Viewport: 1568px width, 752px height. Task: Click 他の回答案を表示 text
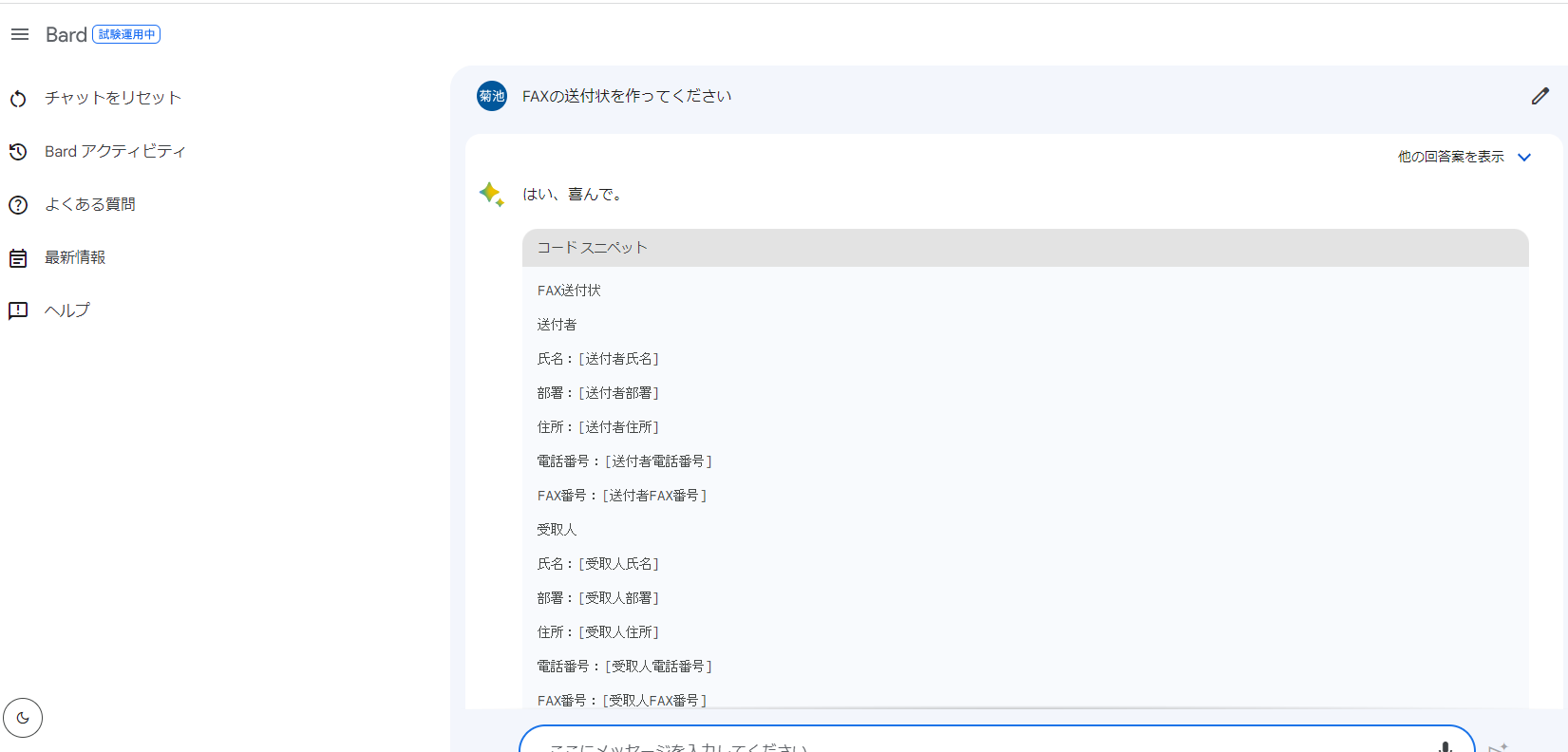click(x=1450, y=157)
